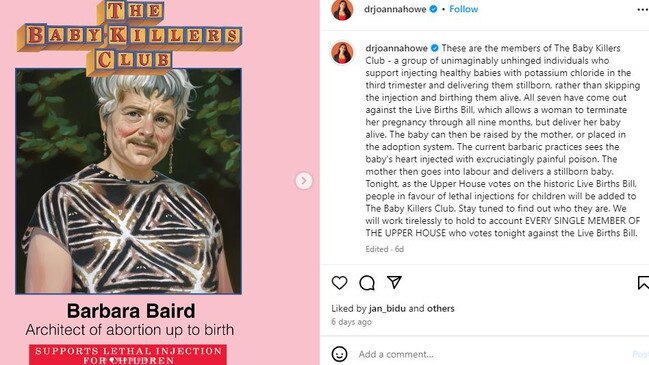Advance carousel with next arrow
This screenshot has height=365, width=649.
click(304, 180)
